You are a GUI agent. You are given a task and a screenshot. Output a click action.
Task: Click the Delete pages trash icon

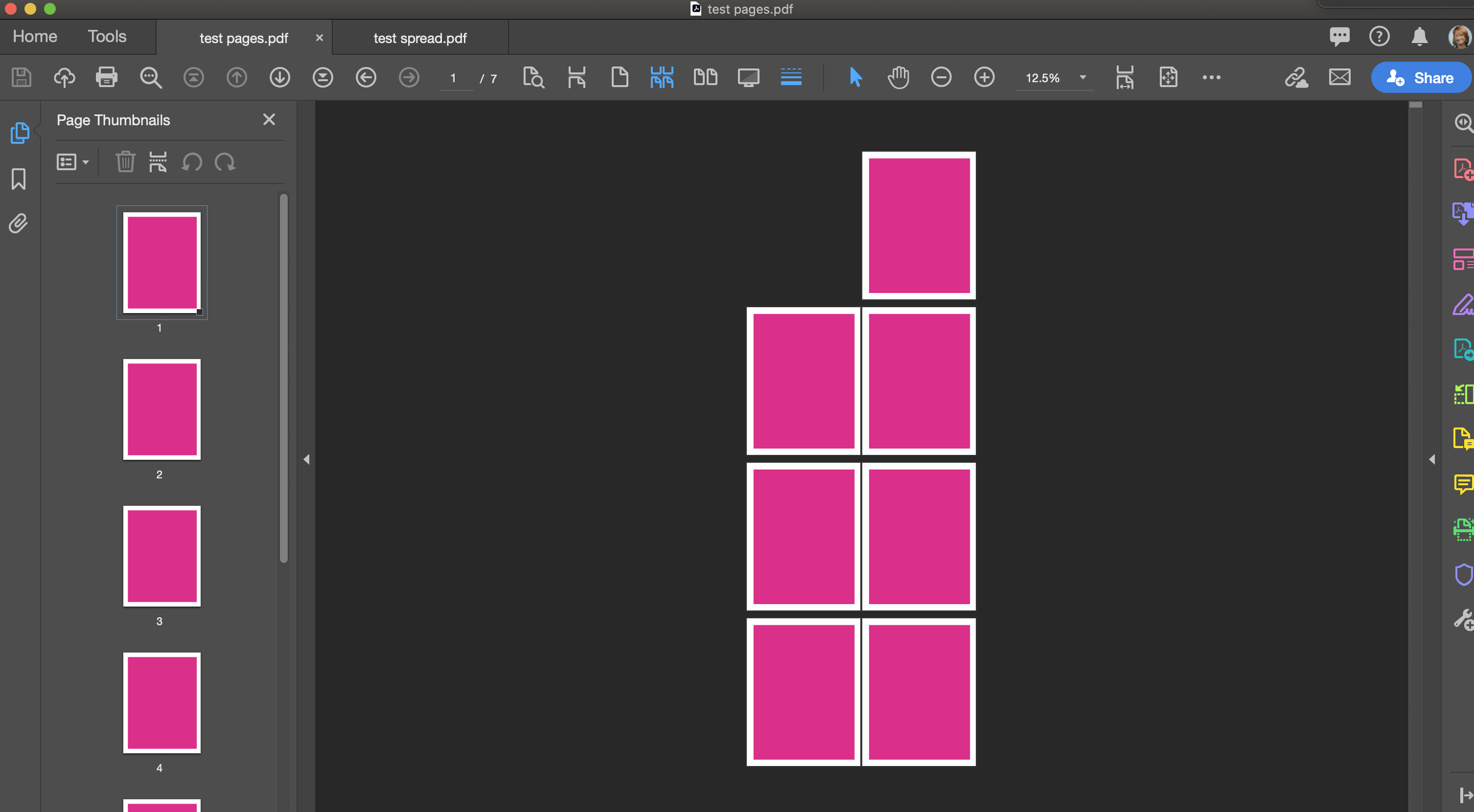(125, 162)
